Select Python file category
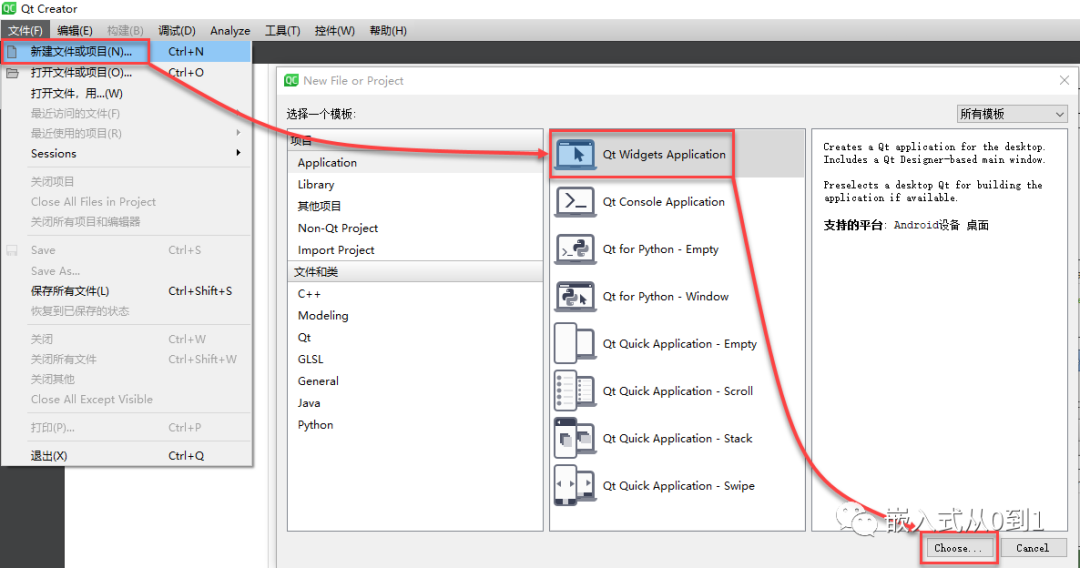Image resolution: width=1080 pixels, height=568 pixels. 415,425
